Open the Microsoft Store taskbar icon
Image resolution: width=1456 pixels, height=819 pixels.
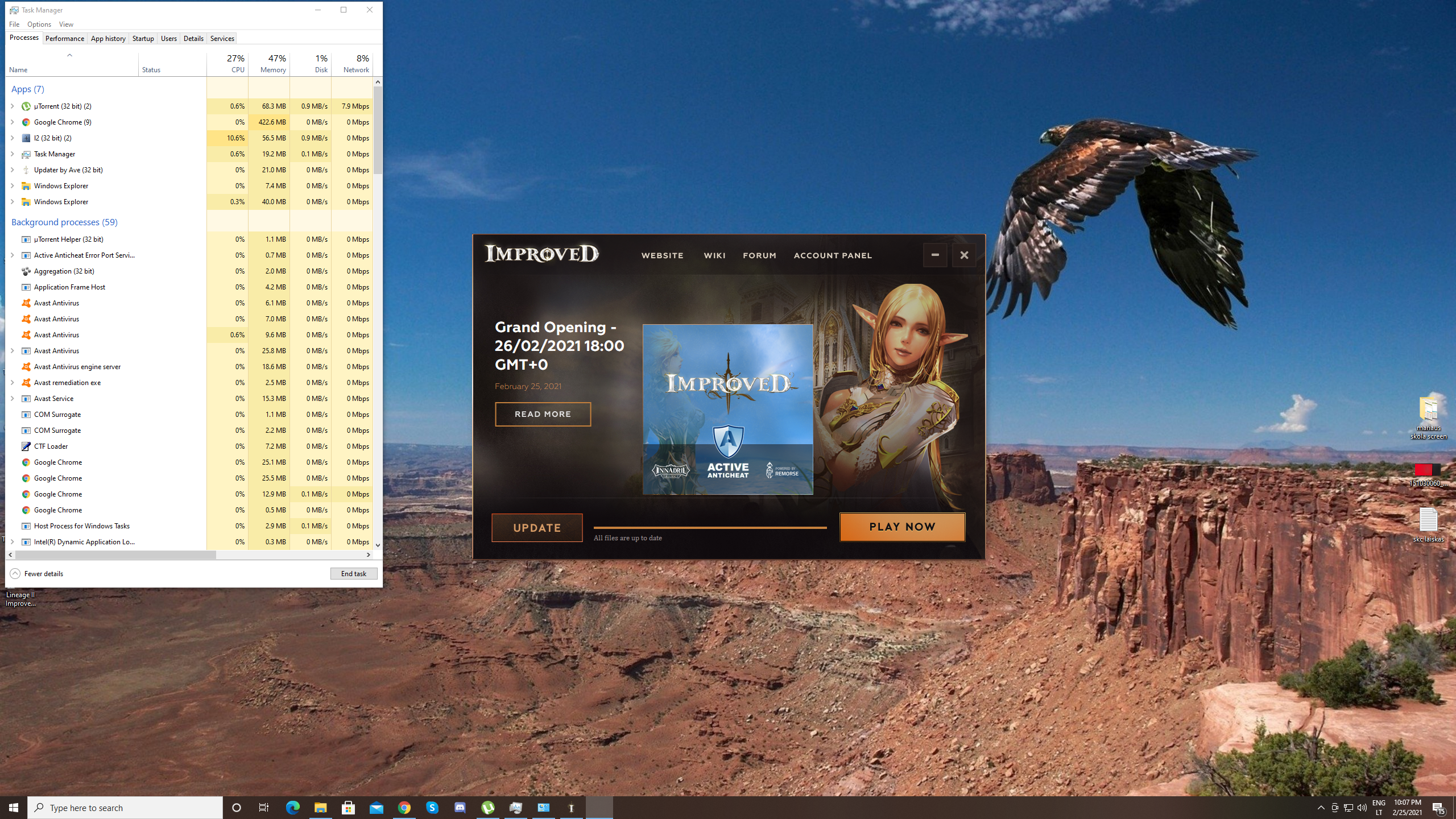pyautogui.click(x=348, y=808)
